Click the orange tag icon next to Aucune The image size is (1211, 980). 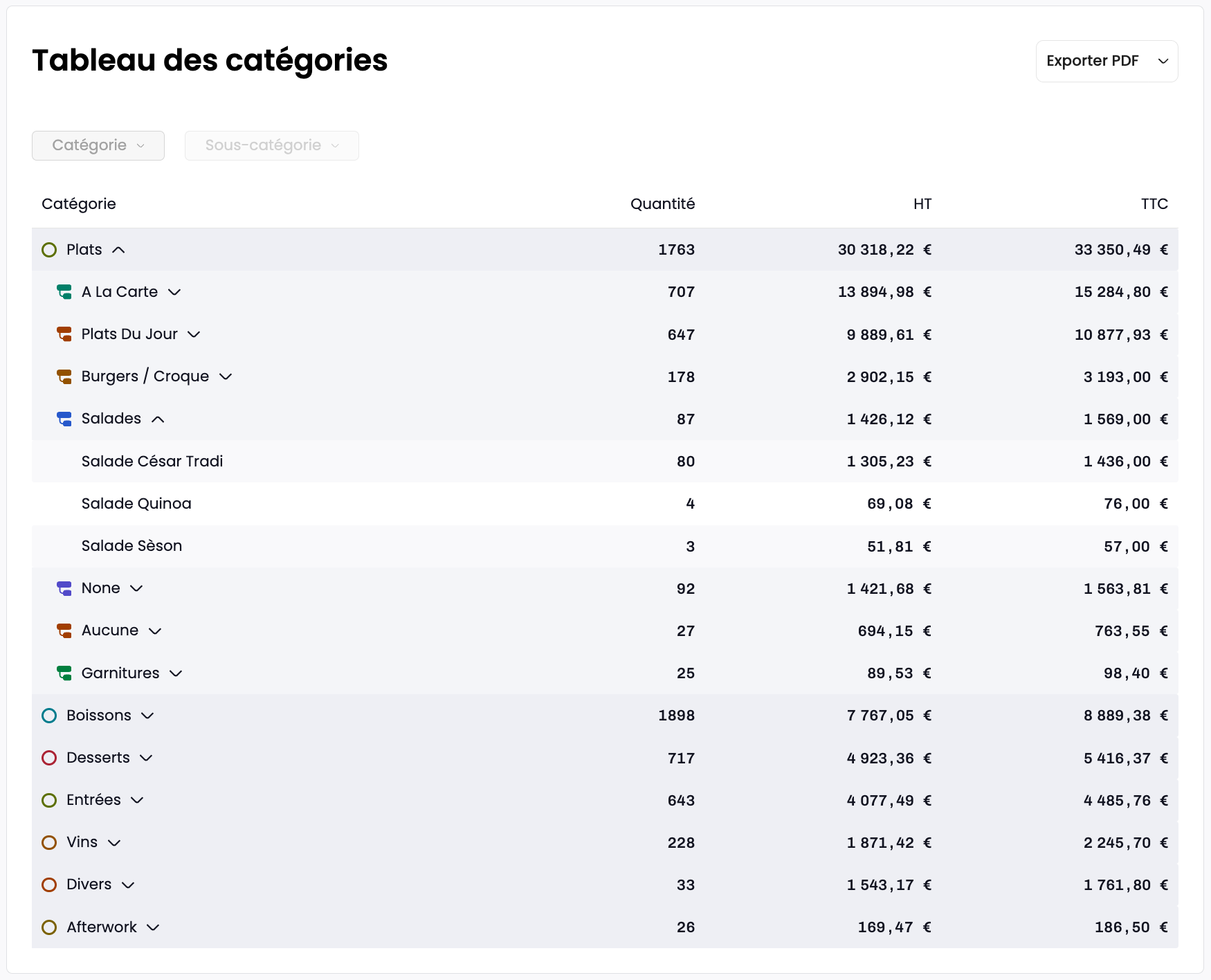pyautogui.click(x=64, y=630)
